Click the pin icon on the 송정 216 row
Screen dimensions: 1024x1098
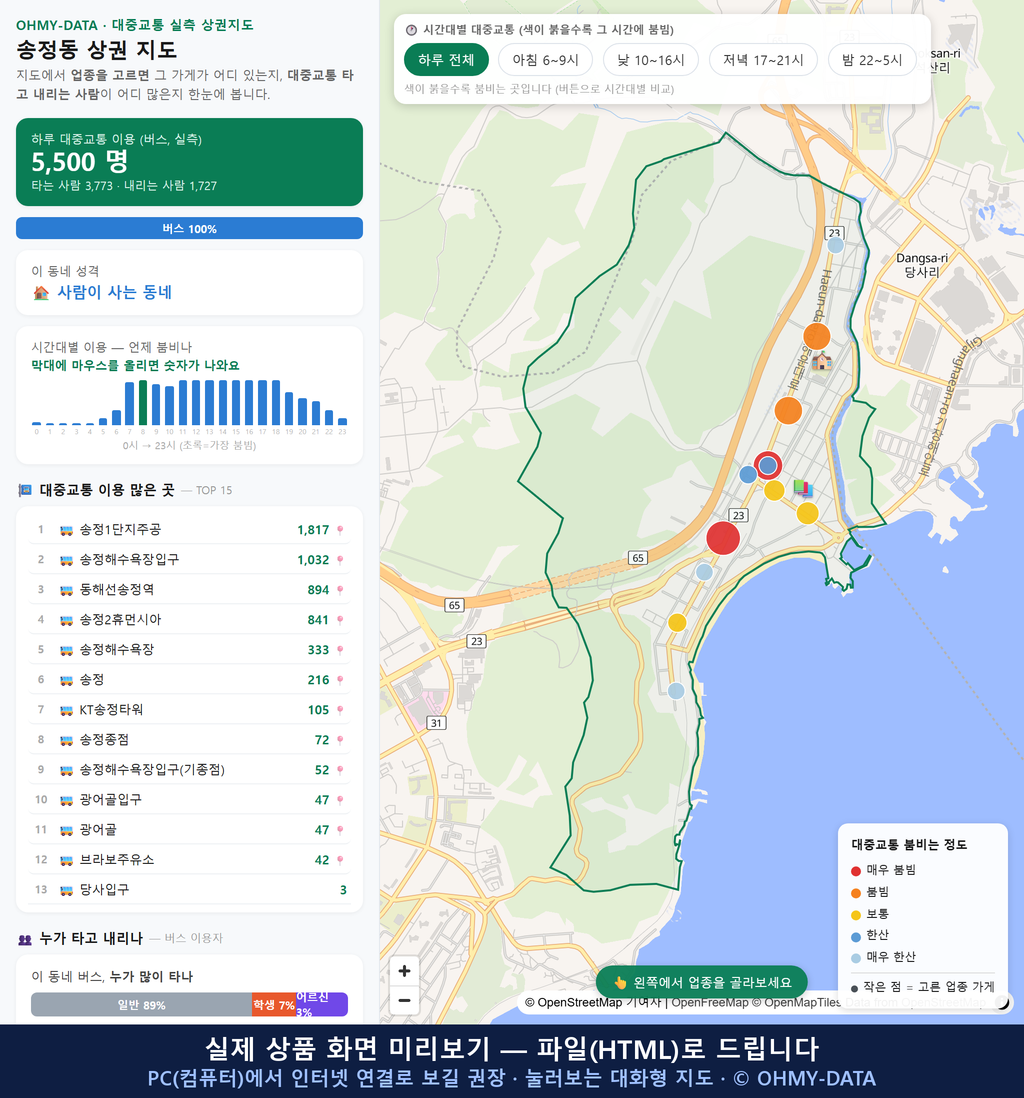tap(340, 680)
